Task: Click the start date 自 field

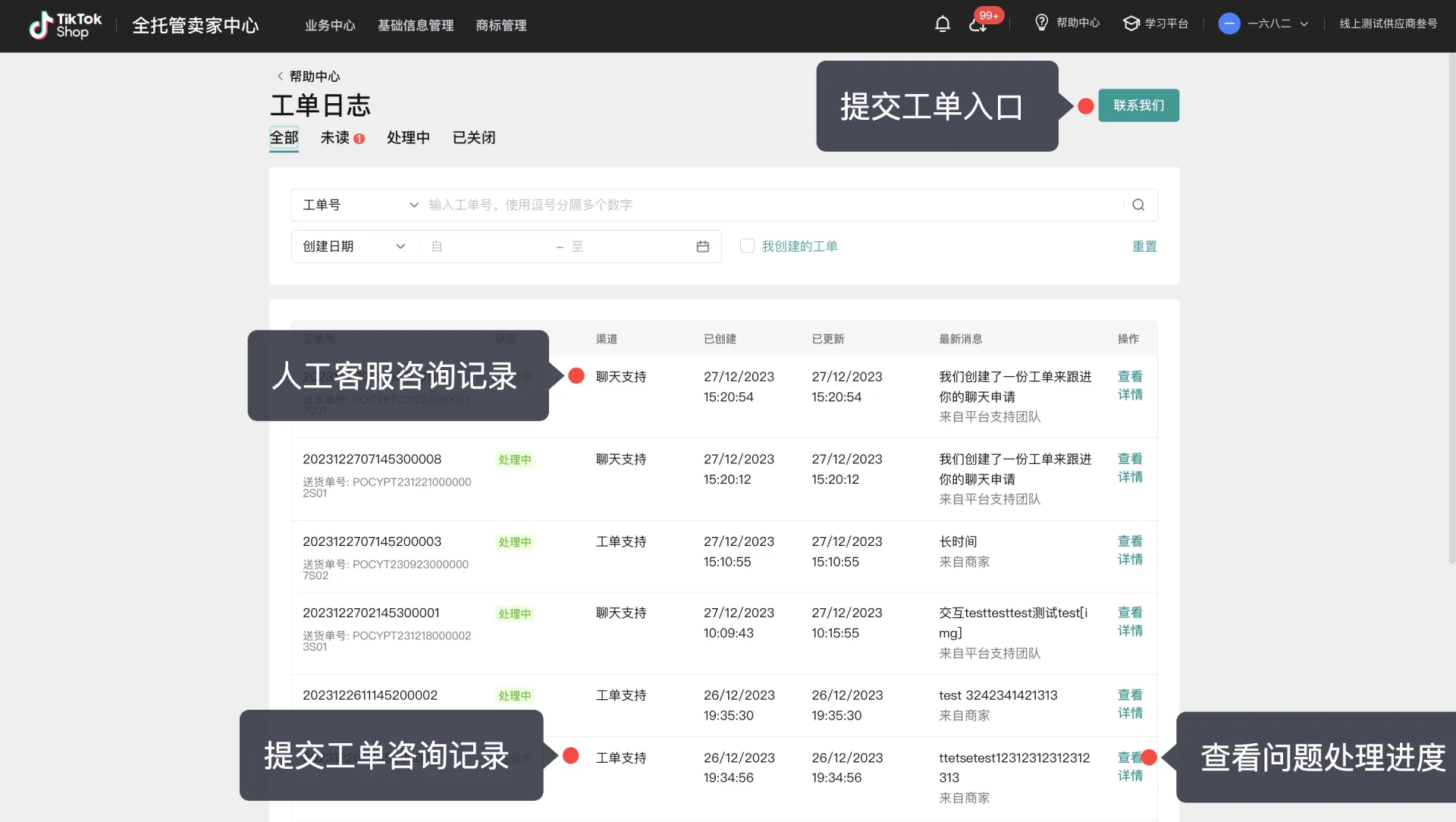Action: (x=489, y=246)
